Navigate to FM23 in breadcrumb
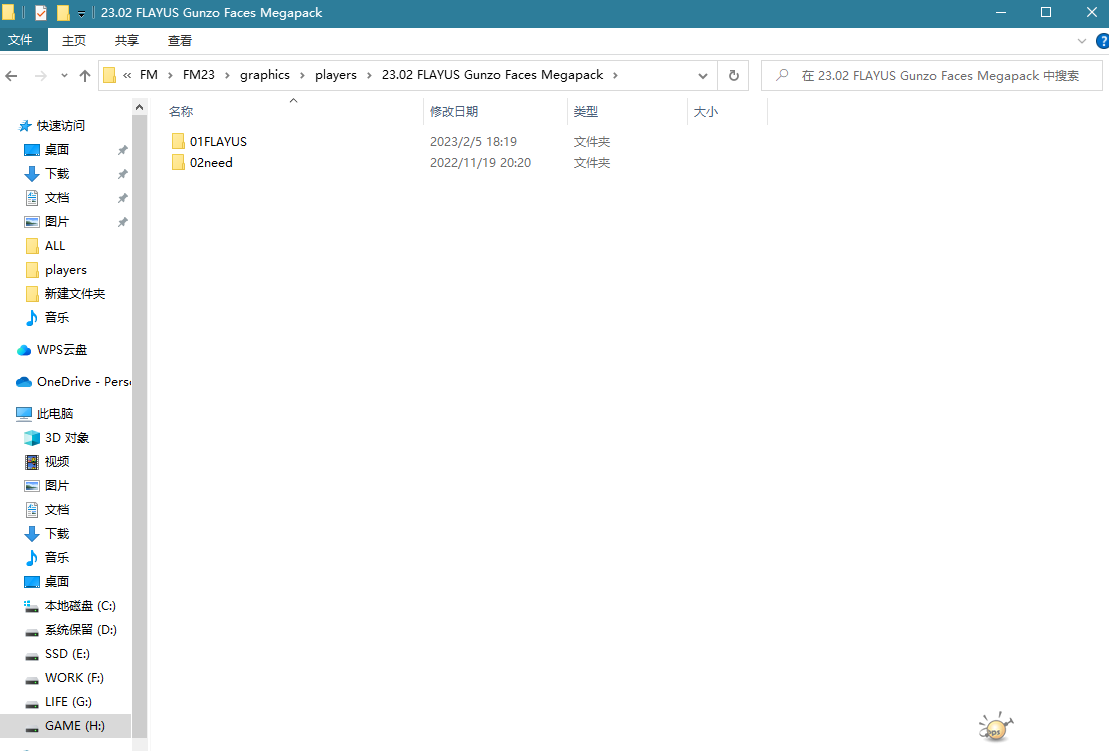The height and width of the screenshot is (751, 1109). 199,75
